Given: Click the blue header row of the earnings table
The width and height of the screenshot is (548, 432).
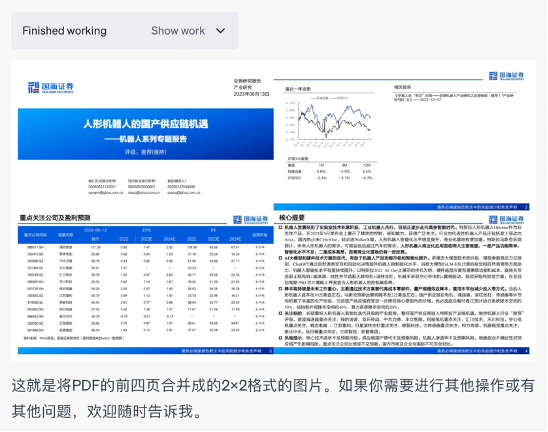Looking at the screenshot, I should (146, 235).
